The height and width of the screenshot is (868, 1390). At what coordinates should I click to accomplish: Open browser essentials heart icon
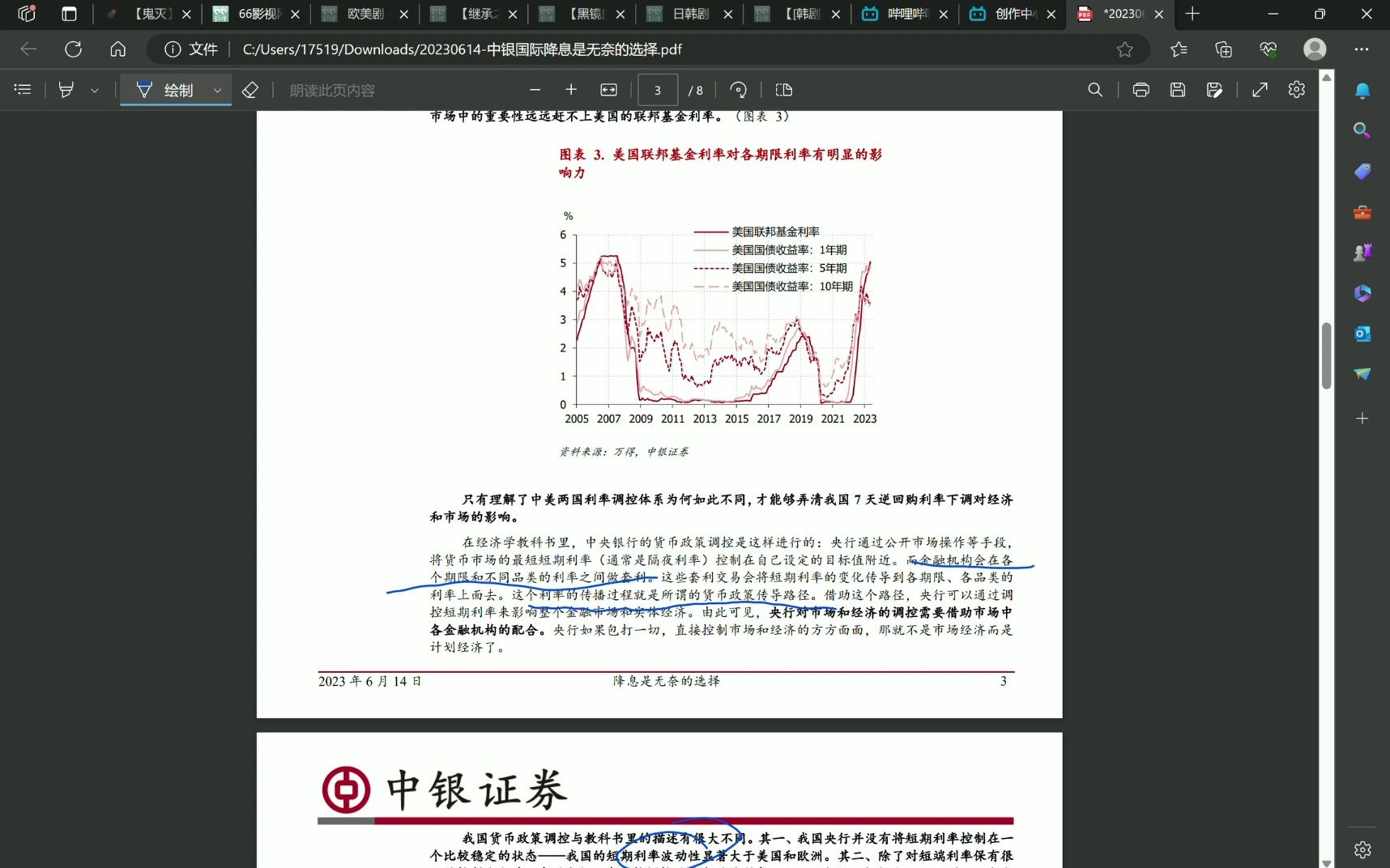[1268, 49]
